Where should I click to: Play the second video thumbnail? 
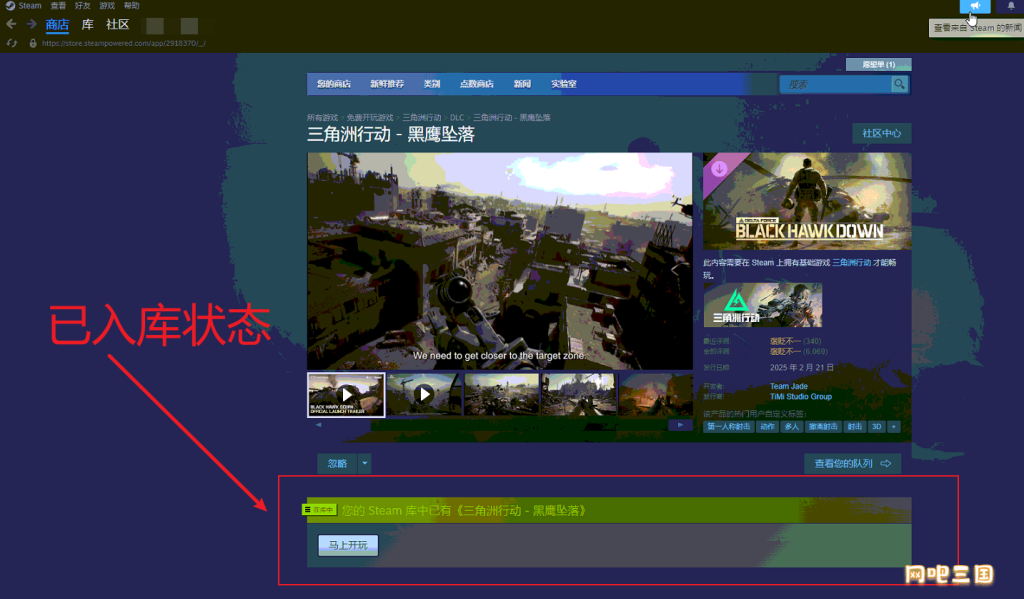coord(424,394)
